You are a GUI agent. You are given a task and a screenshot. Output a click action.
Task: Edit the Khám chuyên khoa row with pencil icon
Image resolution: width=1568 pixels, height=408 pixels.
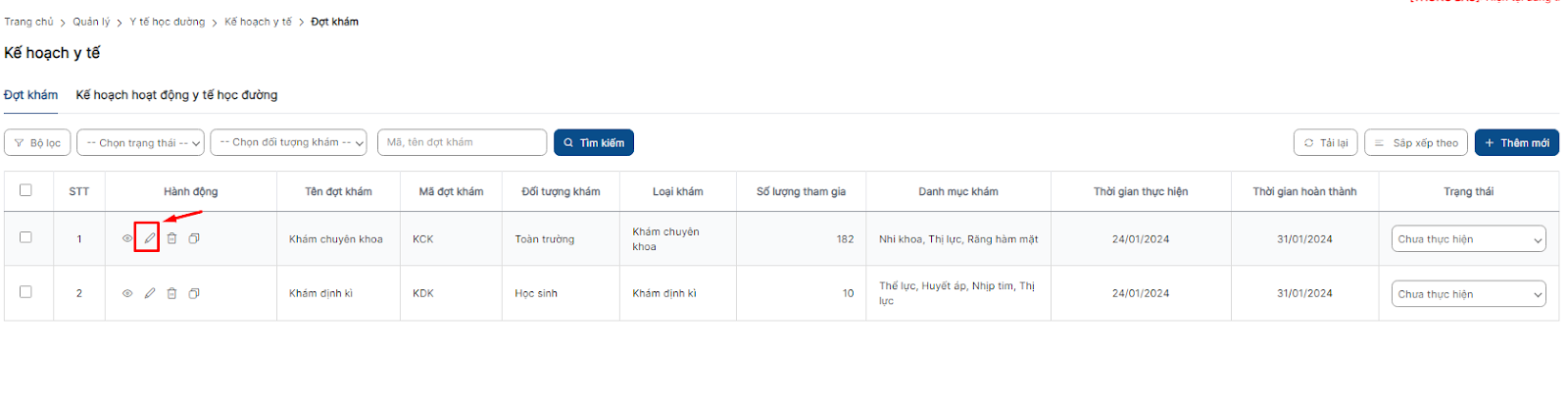(x=149, y=238)
